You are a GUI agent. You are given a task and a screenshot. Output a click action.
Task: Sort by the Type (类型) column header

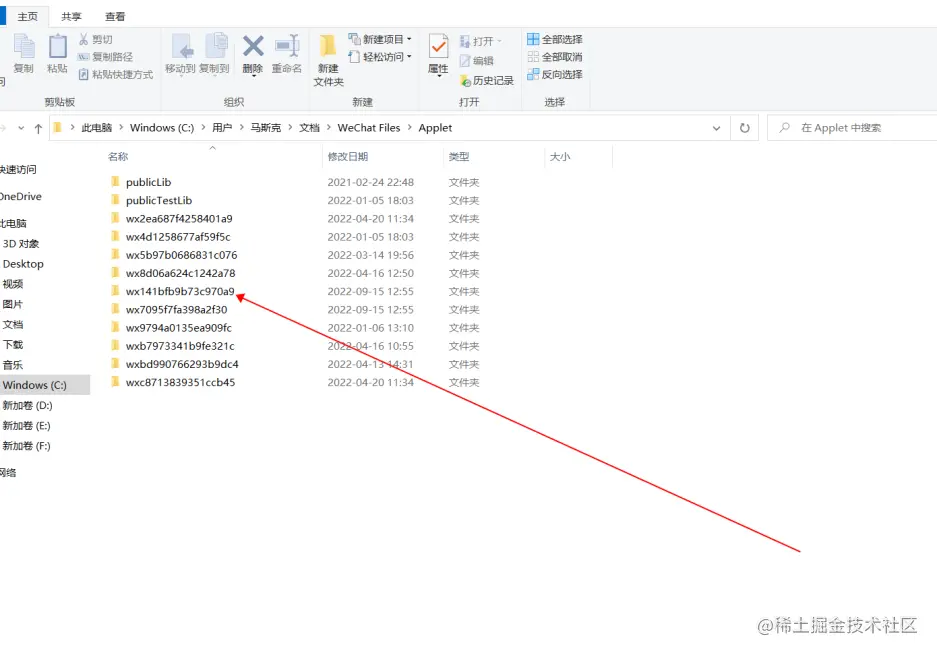(459, 157)
